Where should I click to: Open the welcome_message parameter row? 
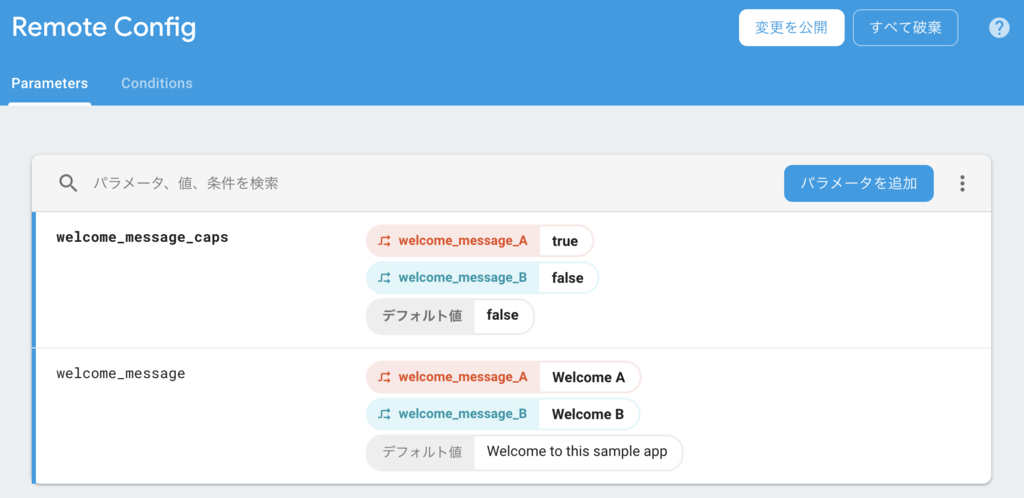[x=511, y=416]
